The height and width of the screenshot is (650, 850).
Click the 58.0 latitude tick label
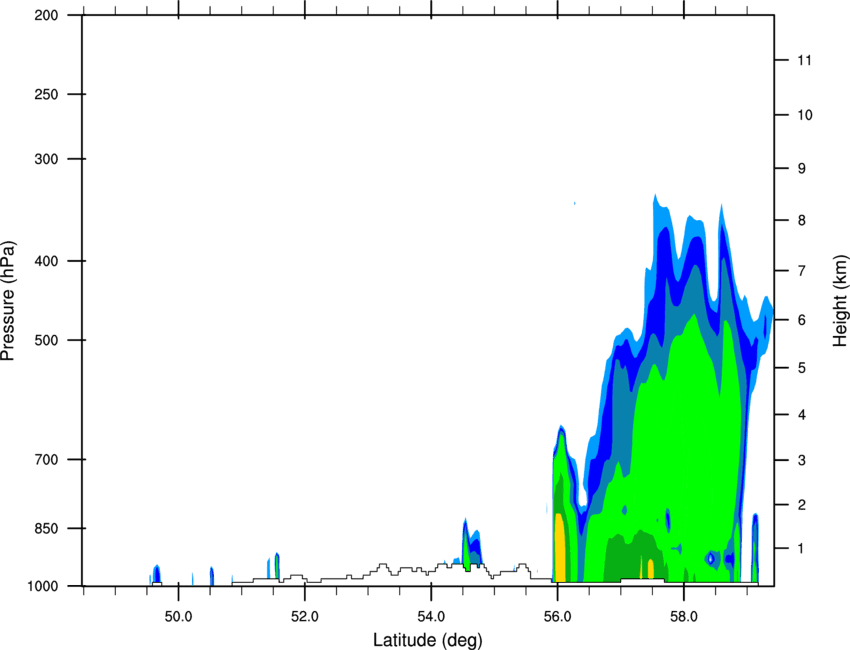(x=684, y=617)
